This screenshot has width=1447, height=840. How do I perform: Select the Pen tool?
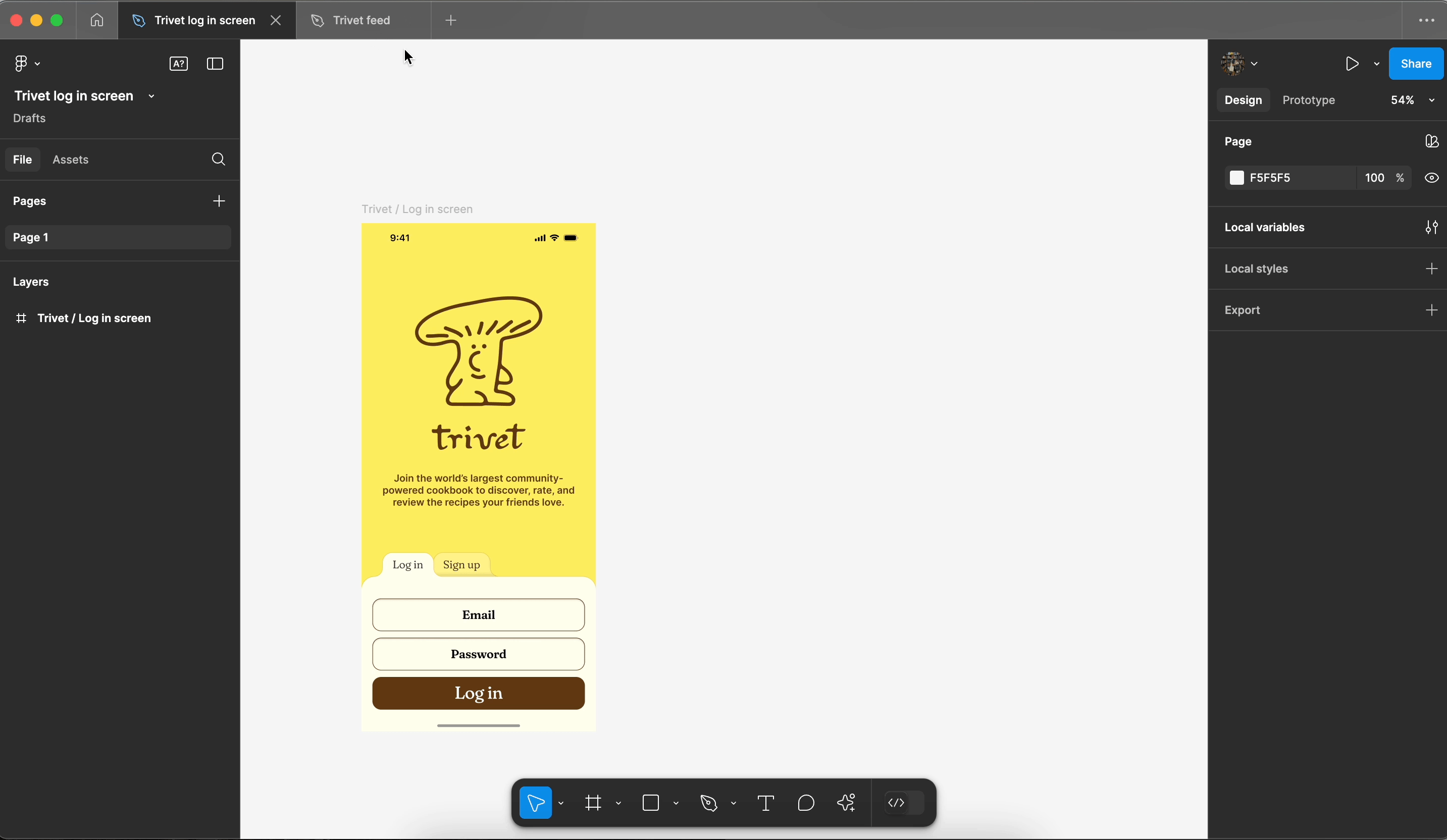point(708,803)
